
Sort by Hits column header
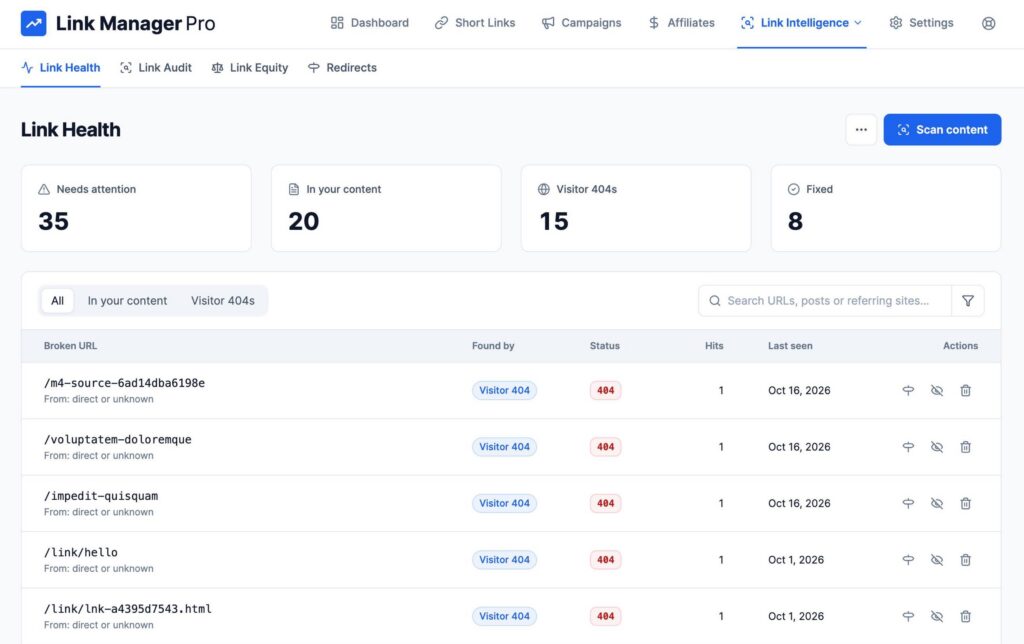714,346
